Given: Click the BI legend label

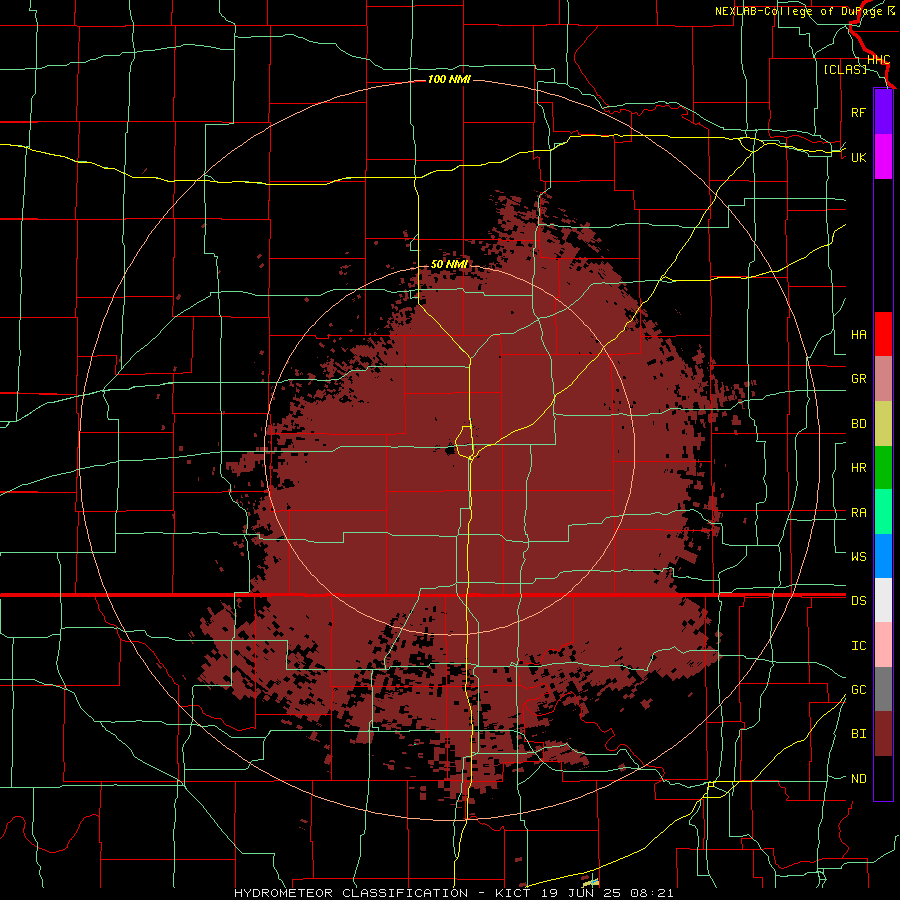Looking at the screenshot, I should point(858,734).
